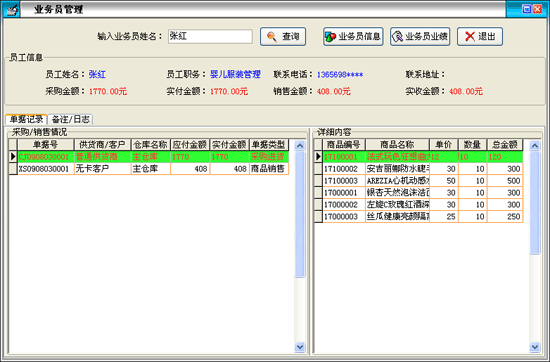
Task: Click the 婴儿服装管理 job title text
Action: coord(235,74)
